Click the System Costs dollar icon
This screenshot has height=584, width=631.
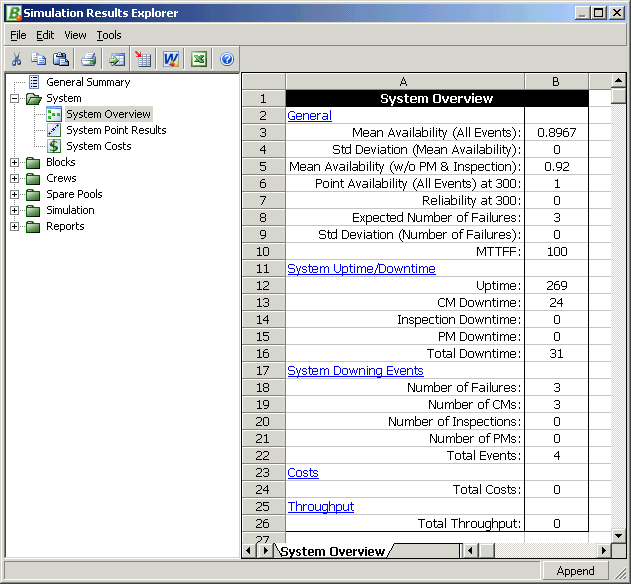pos(54,146)
